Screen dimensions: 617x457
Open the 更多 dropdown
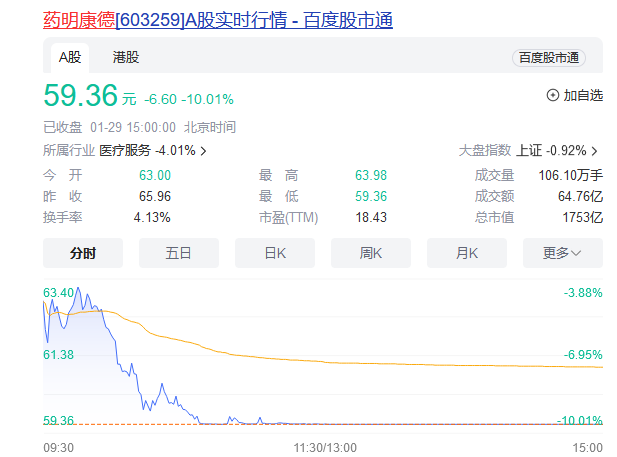(x=563, y=253)
